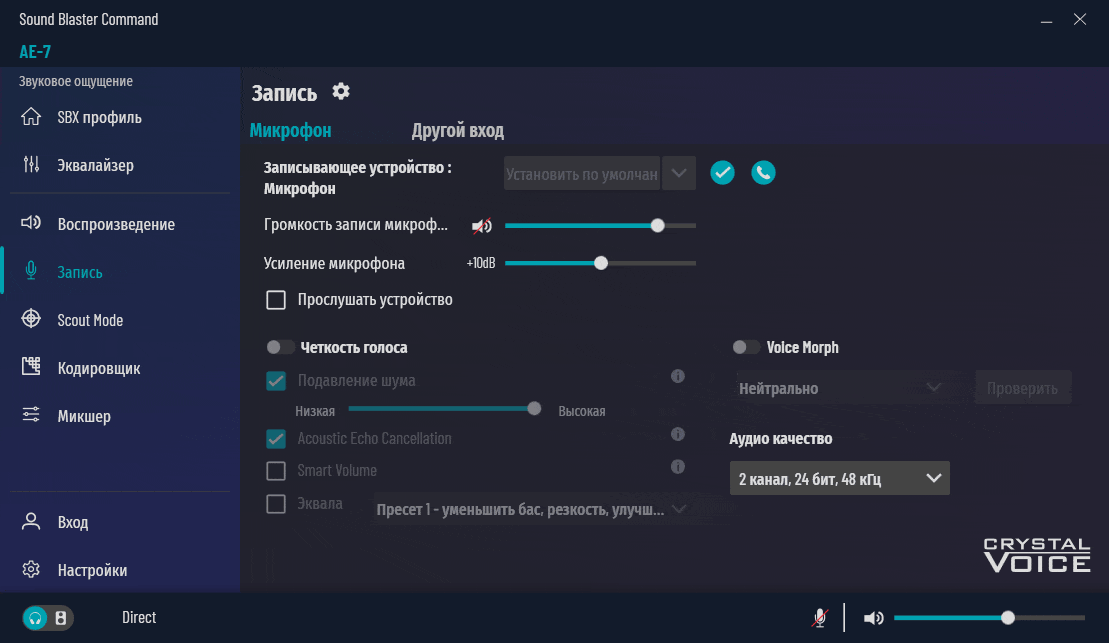Enable the Прослушать устройство checkbox
The width and height of the screenshot is (1109, 643).
(276, 300)
